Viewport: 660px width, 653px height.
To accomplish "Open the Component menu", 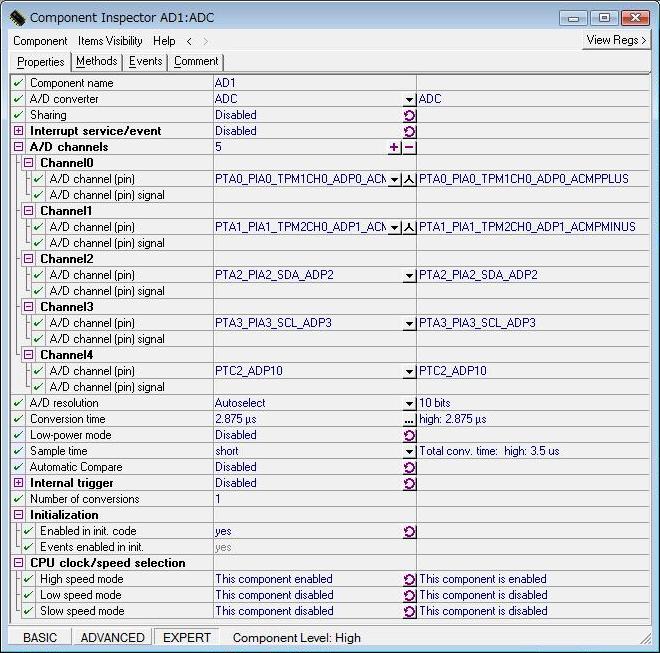I will [40, 41].
